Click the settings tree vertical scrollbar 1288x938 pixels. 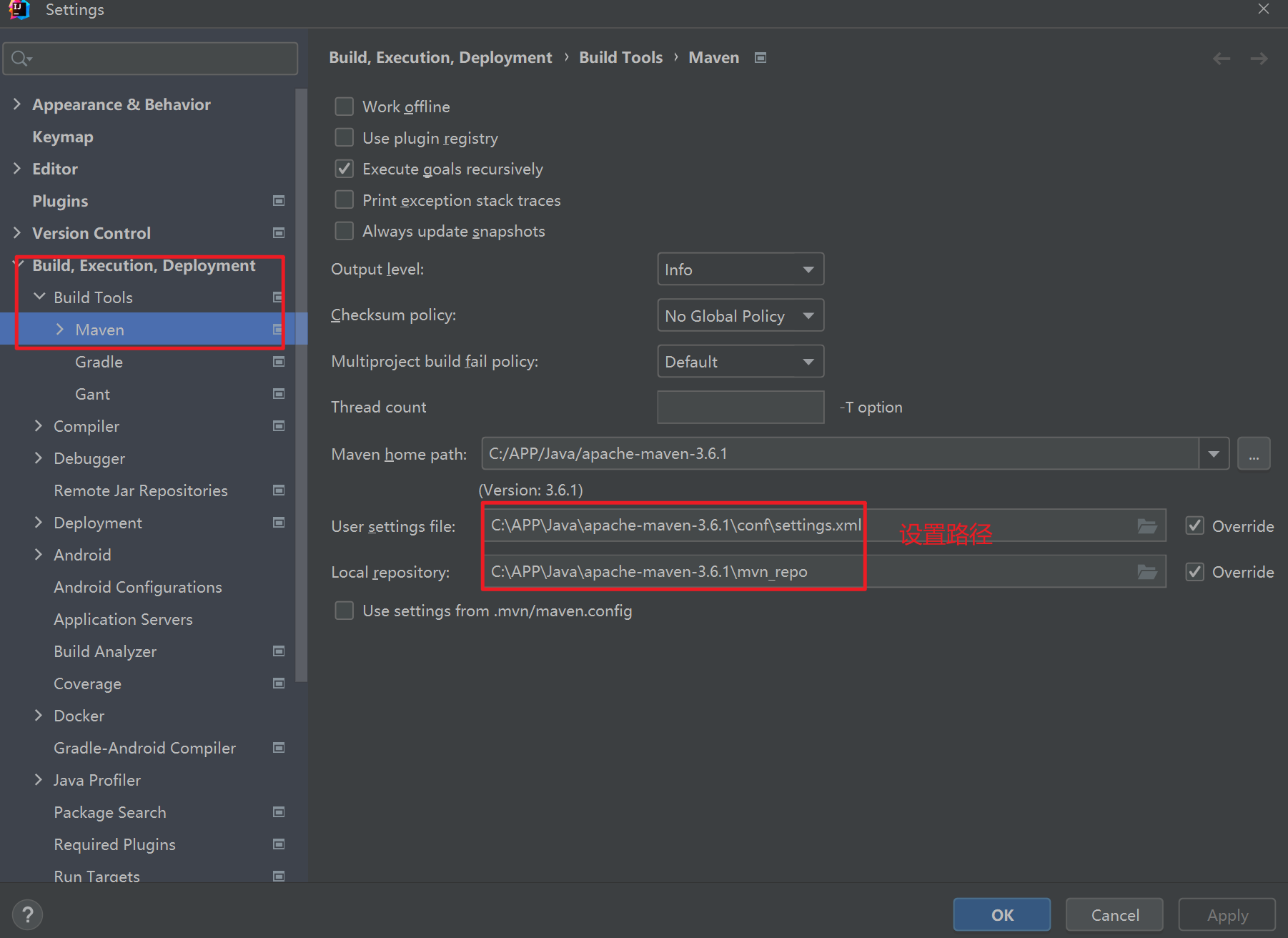301,386
